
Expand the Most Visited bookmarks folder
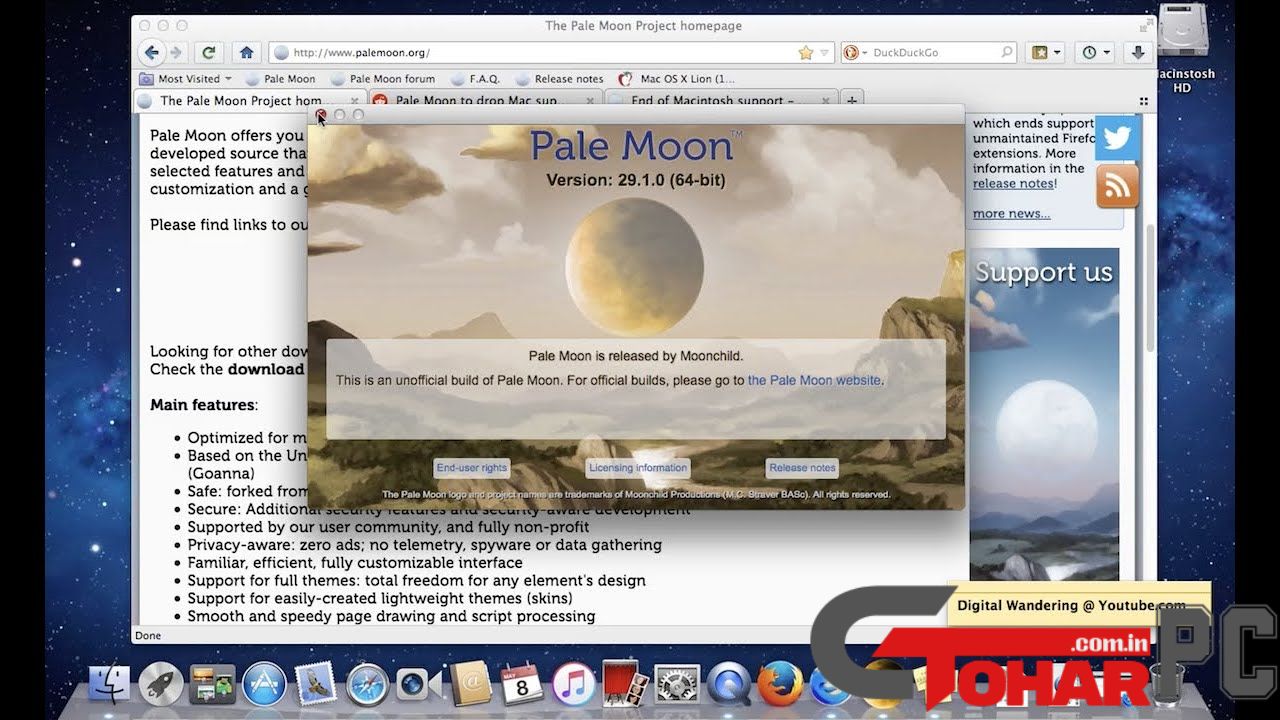click(185, 78)
